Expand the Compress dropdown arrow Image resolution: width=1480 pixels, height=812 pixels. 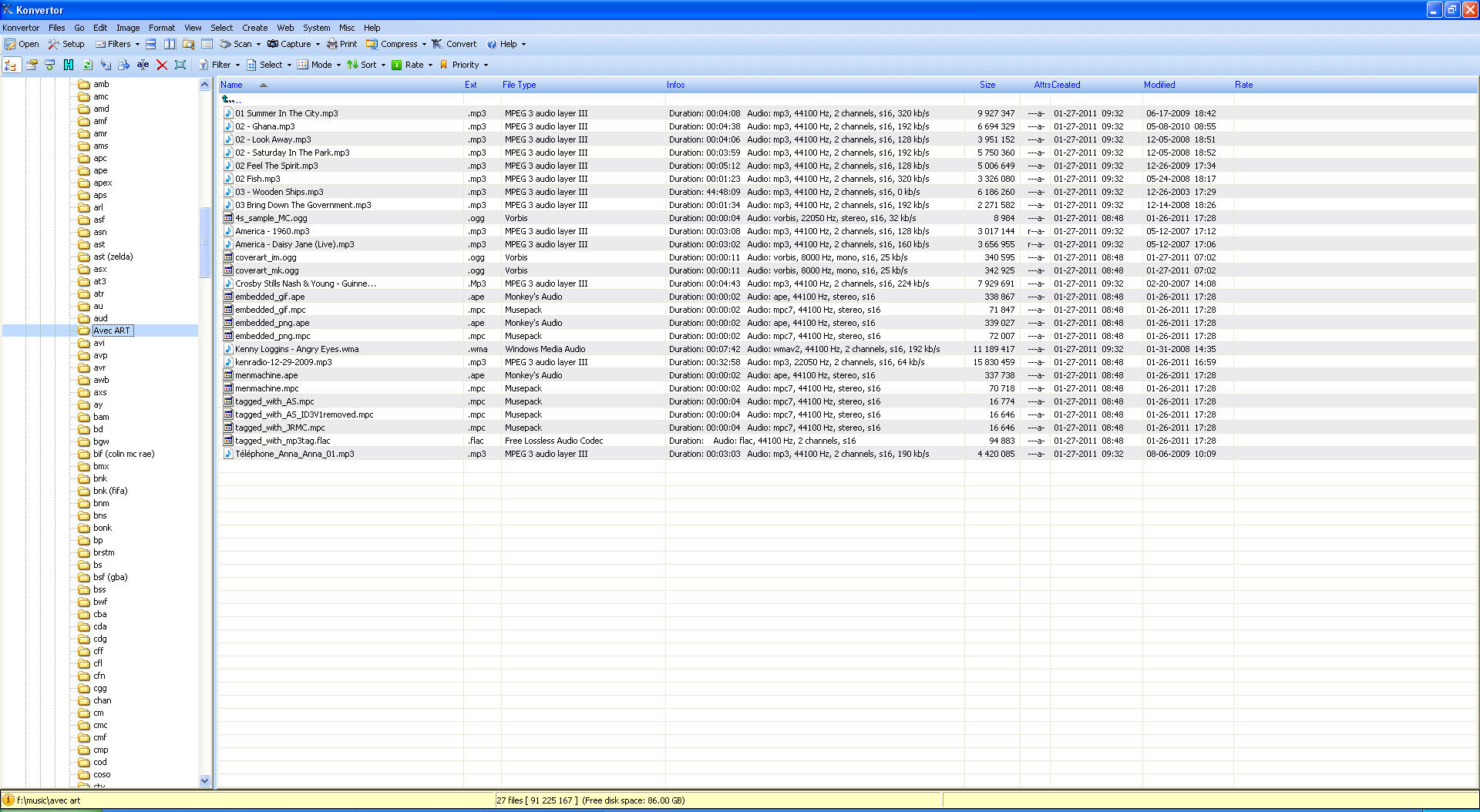tap(424, 44)
